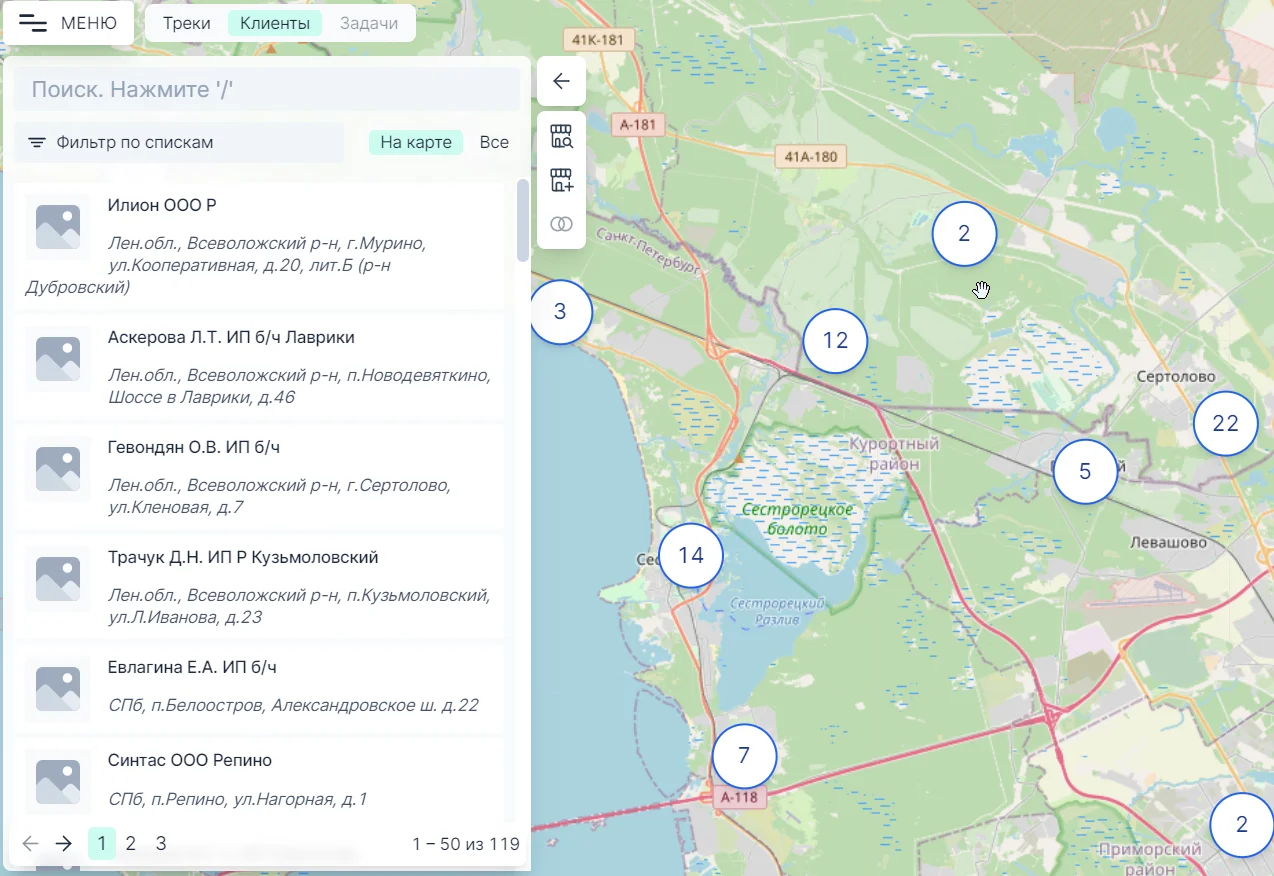
Task: Click the client list vertical scrollbar
Action: (522, 220)
